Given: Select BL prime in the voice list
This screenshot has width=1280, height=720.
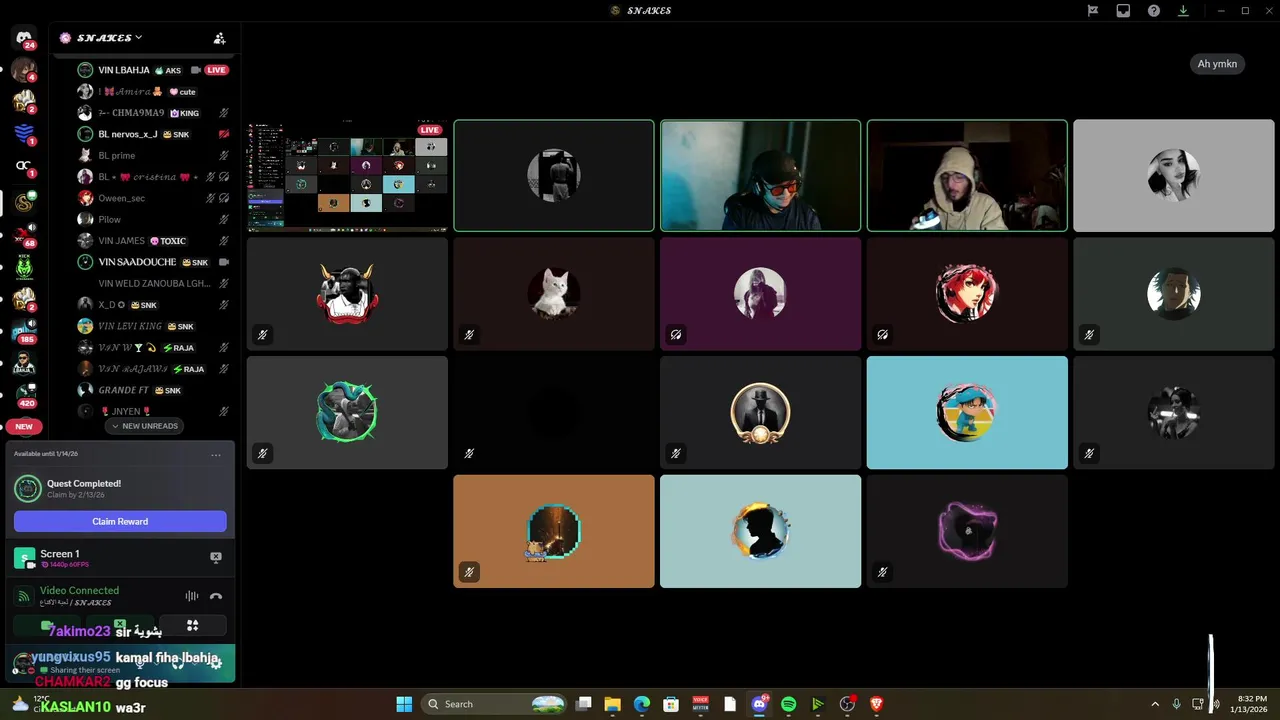Looking at the screenshot, I should click(x=155, y=156).
